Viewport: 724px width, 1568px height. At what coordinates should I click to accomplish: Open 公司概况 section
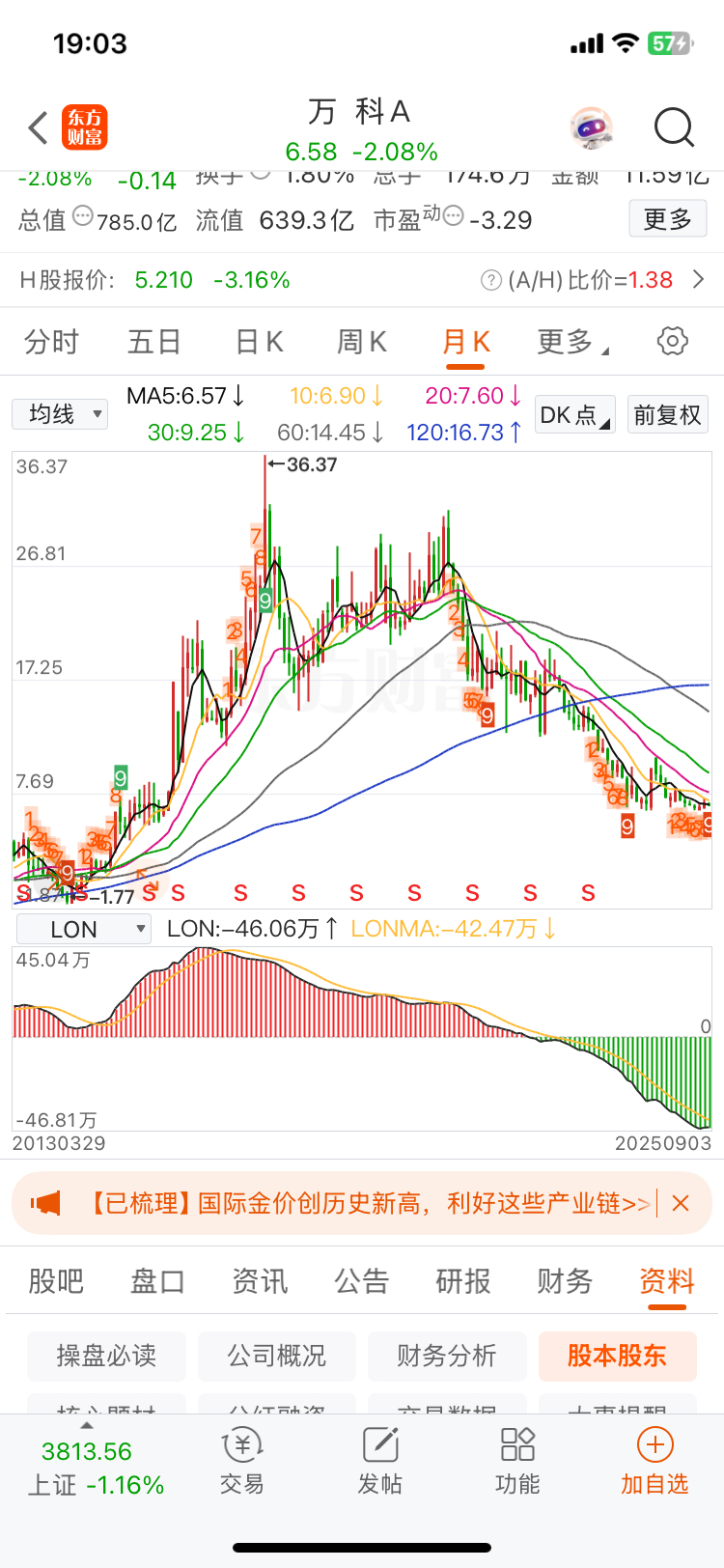[x=277, y=1356]
